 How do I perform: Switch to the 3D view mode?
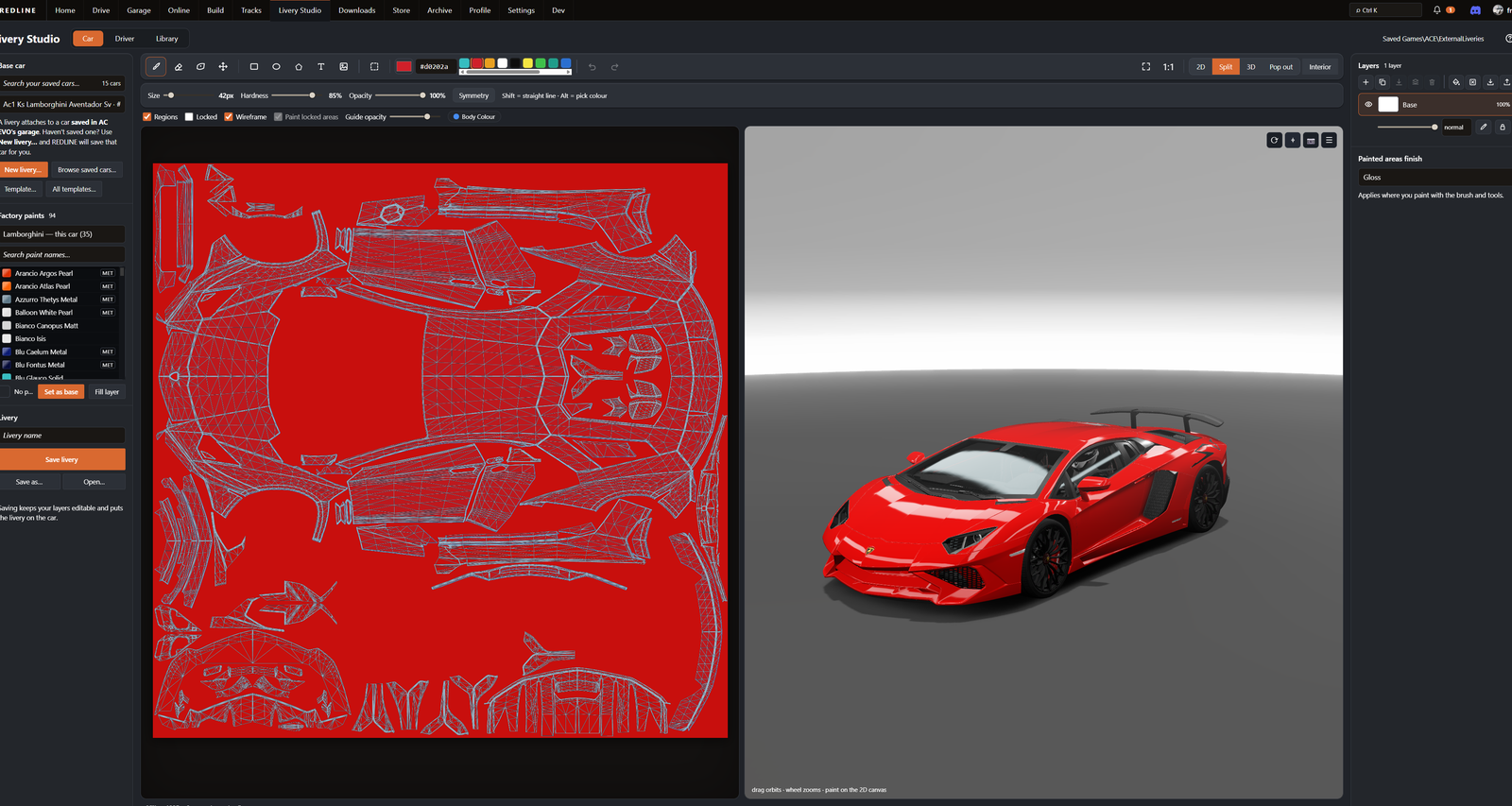tap(1250, 67)
